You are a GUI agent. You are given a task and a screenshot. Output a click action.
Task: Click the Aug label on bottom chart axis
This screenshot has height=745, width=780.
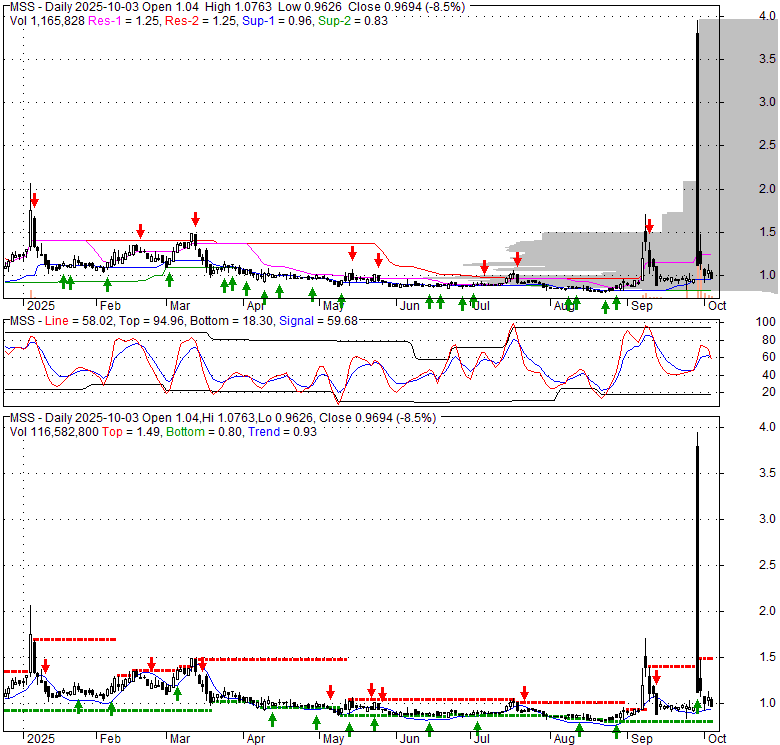(564, 737)
